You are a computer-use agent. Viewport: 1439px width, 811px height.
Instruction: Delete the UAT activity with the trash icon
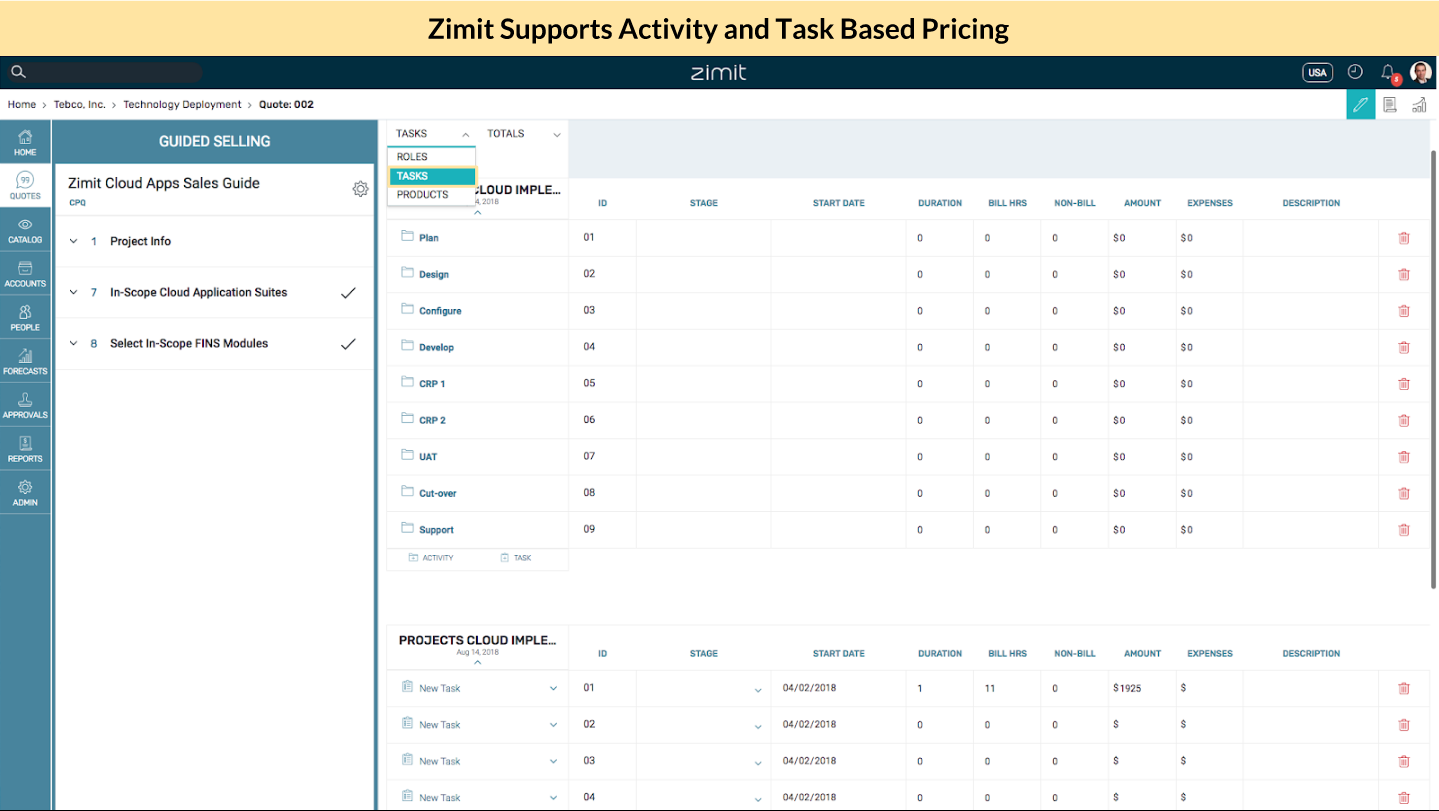pos(1403,457)
